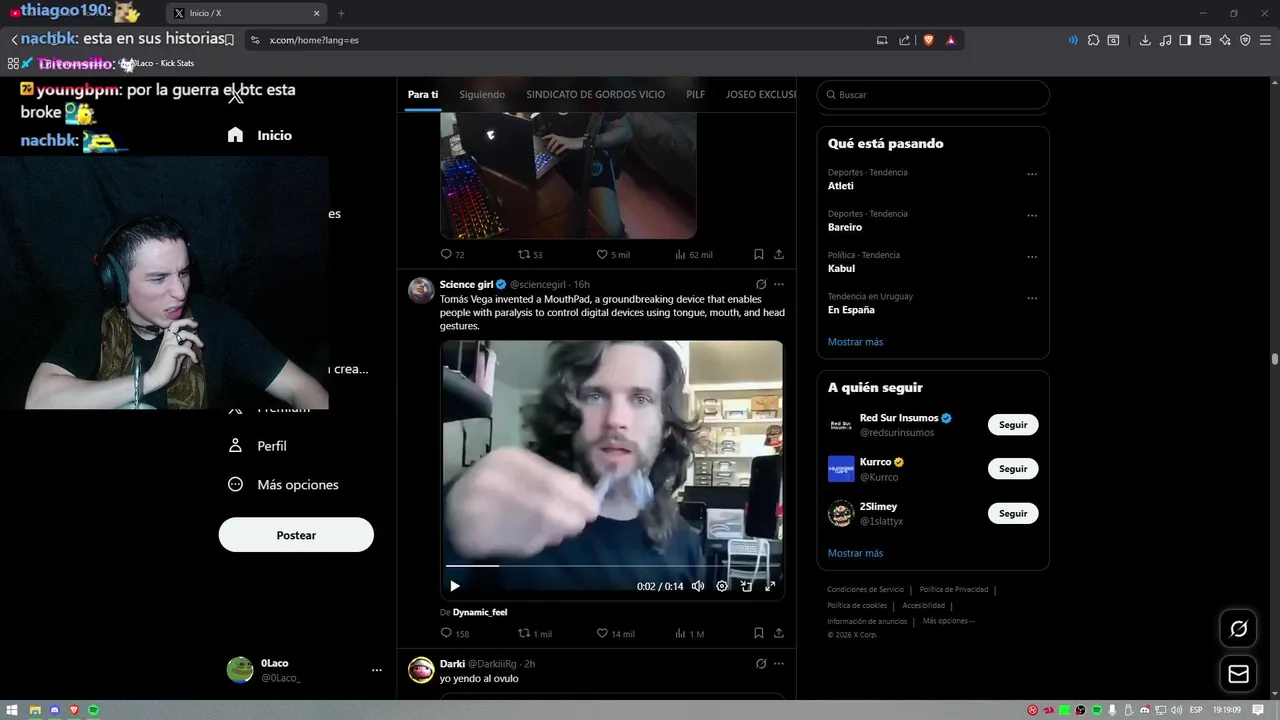The width and height of the screenshot is (1280, 720).
Task: Open the Windows Start button
Action: click(13, 710)
